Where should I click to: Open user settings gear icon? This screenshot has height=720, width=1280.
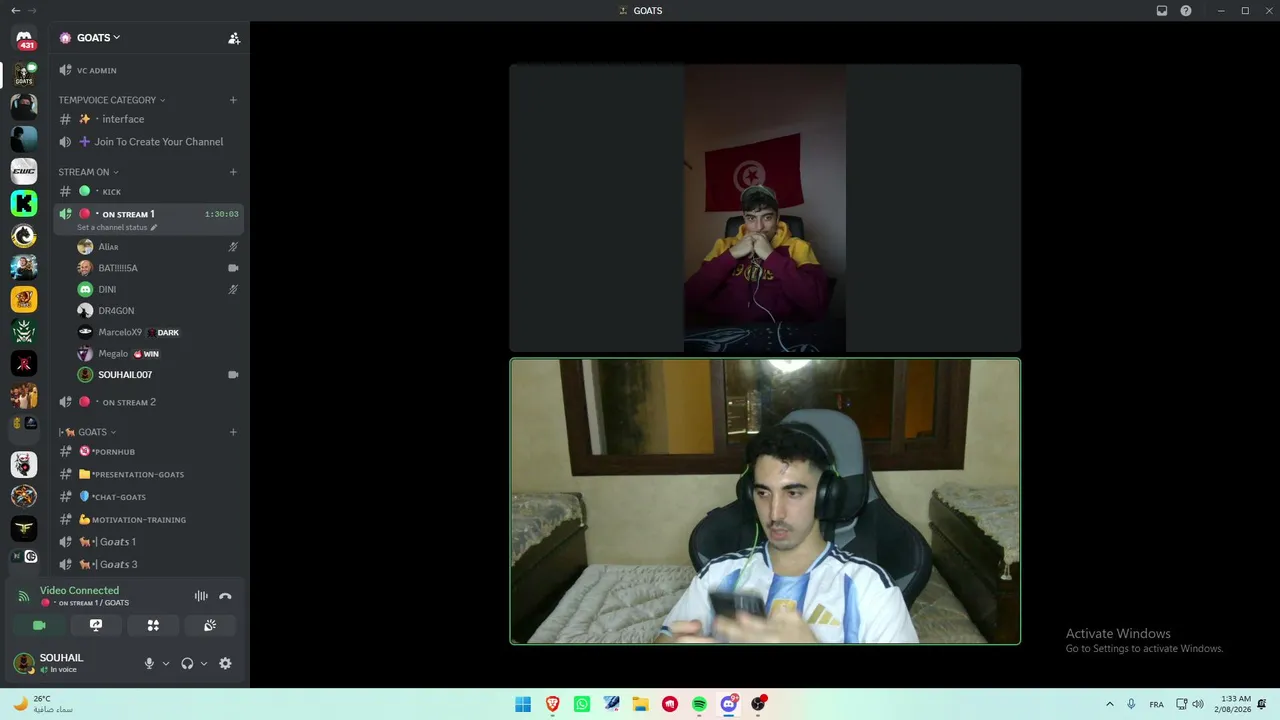point(225,663)
